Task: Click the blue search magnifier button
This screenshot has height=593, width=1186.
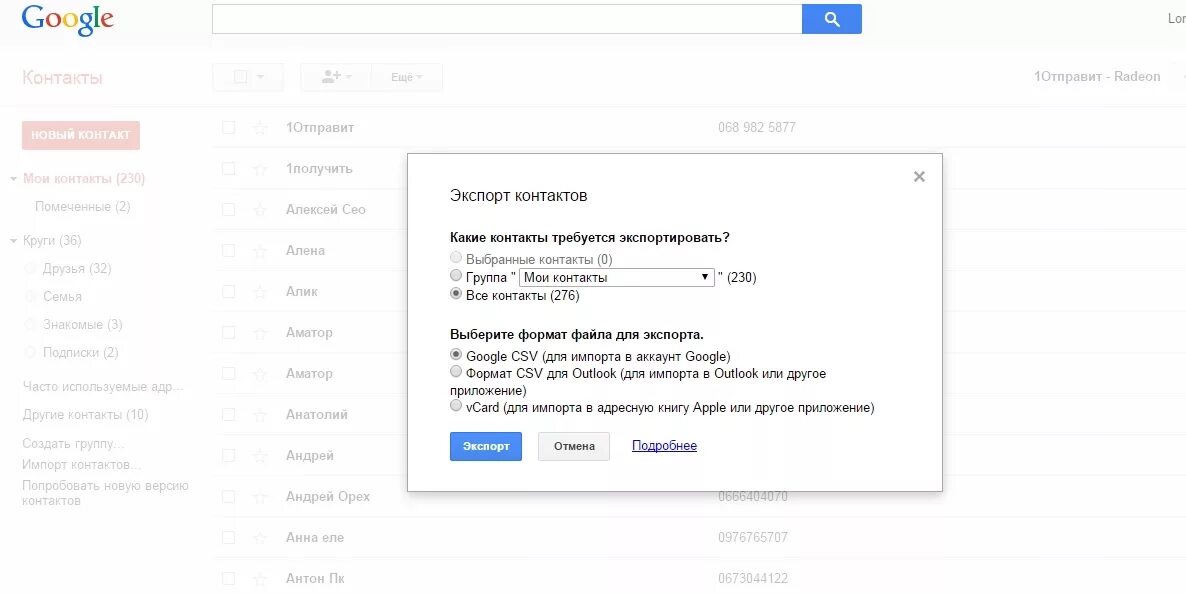Action: [831, 20]
